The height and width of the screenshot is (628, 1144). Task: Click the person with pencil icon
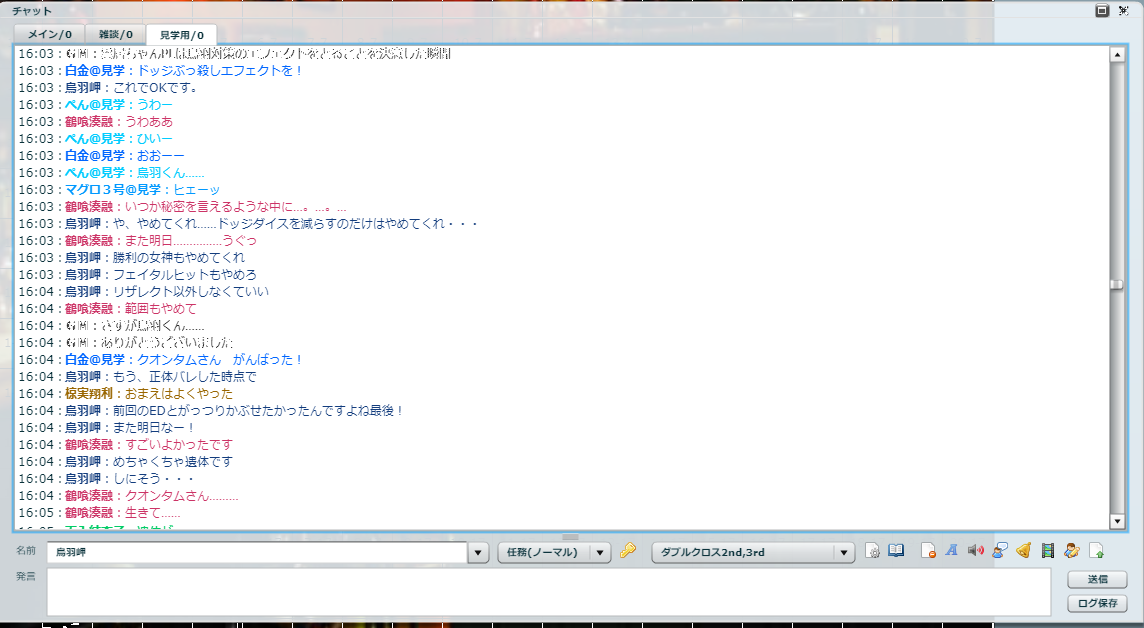[1071, 551]
